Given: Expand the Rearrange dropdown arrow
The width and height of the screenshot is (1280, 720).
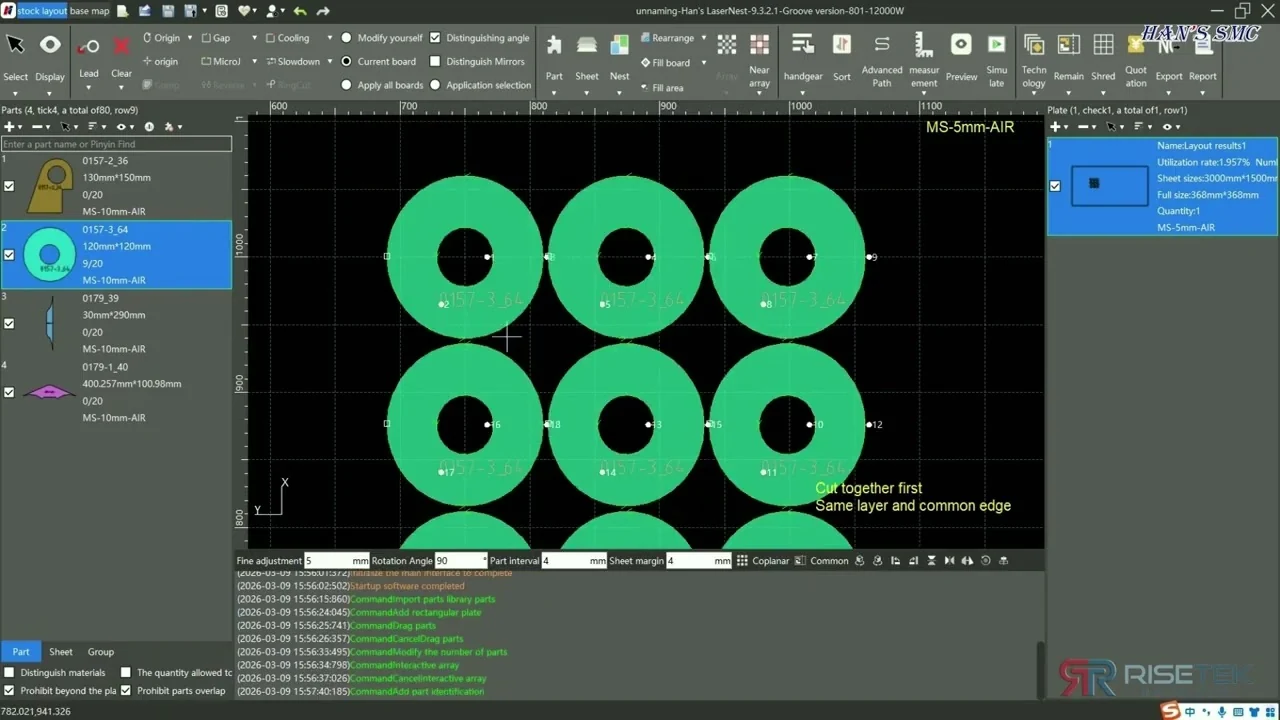Looking at the screenshot, I should tap(703, 38).
